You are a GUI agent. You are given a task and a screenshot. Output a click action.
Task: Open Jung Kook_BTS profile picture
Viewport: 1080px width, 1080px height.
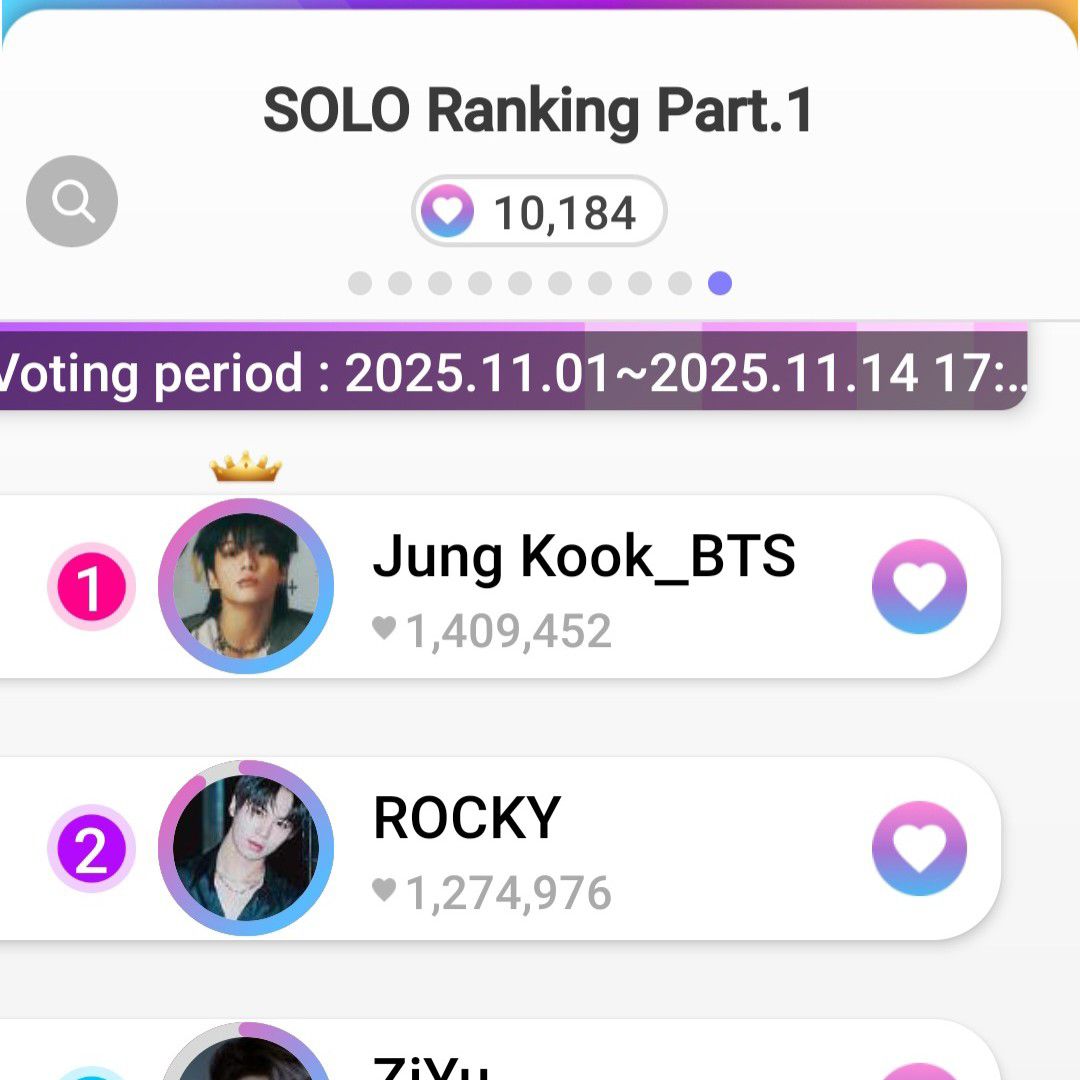tap(245, 586)
